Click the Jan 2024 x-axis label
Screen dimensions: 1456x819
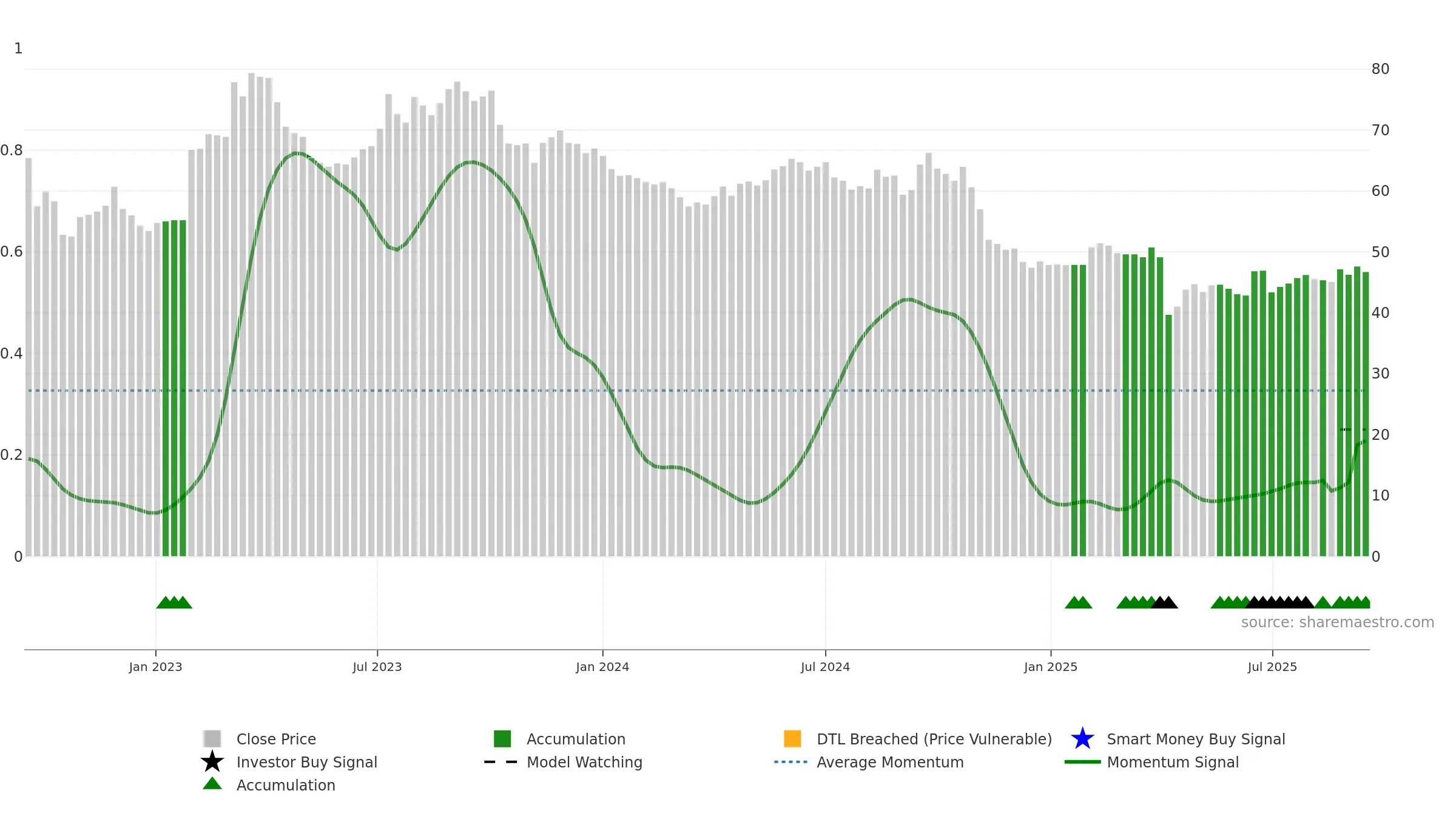(602, 667)
